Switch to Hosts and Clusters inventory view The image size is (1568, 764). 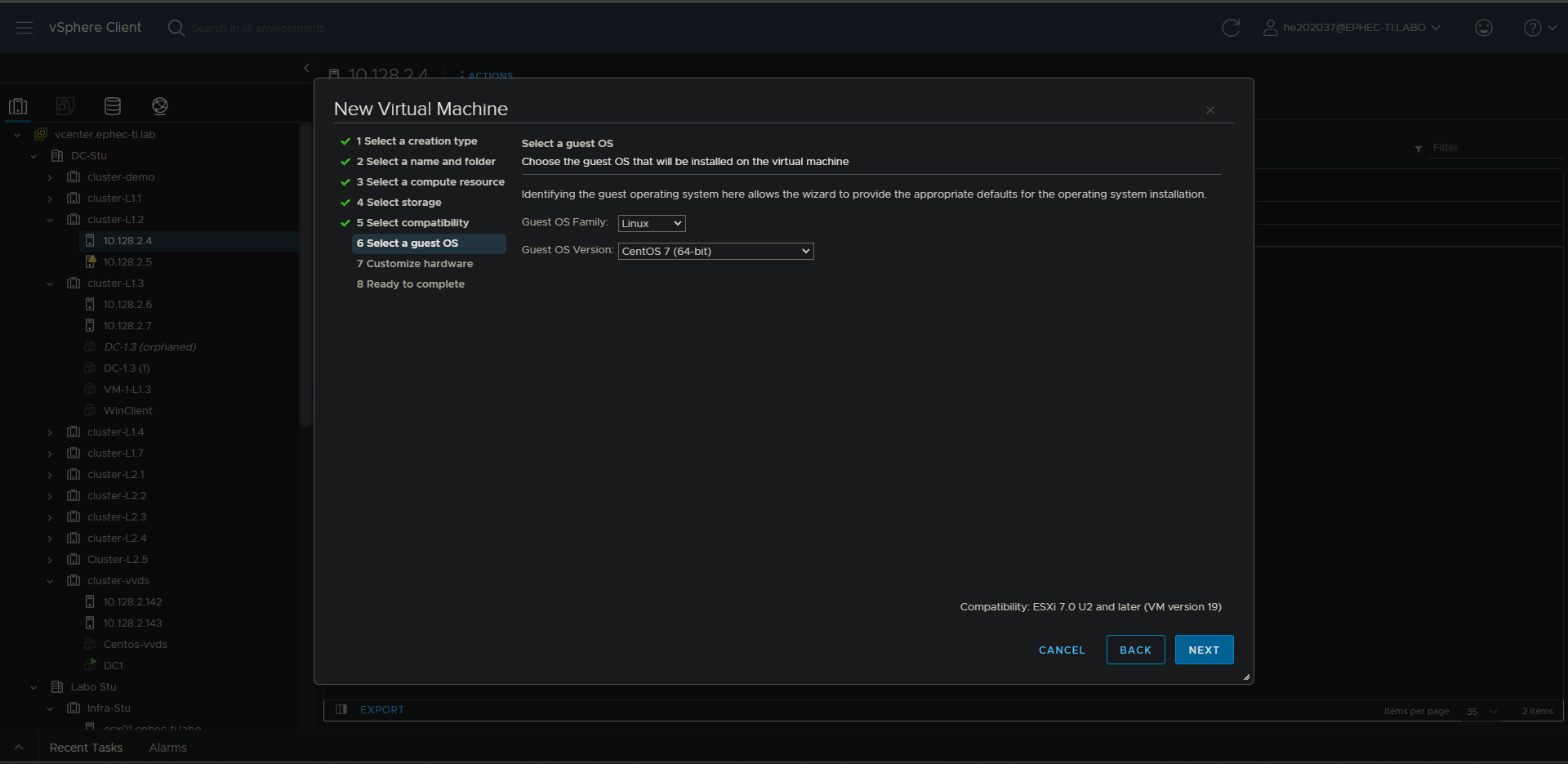pyautogui.click(x=18, y=105)
